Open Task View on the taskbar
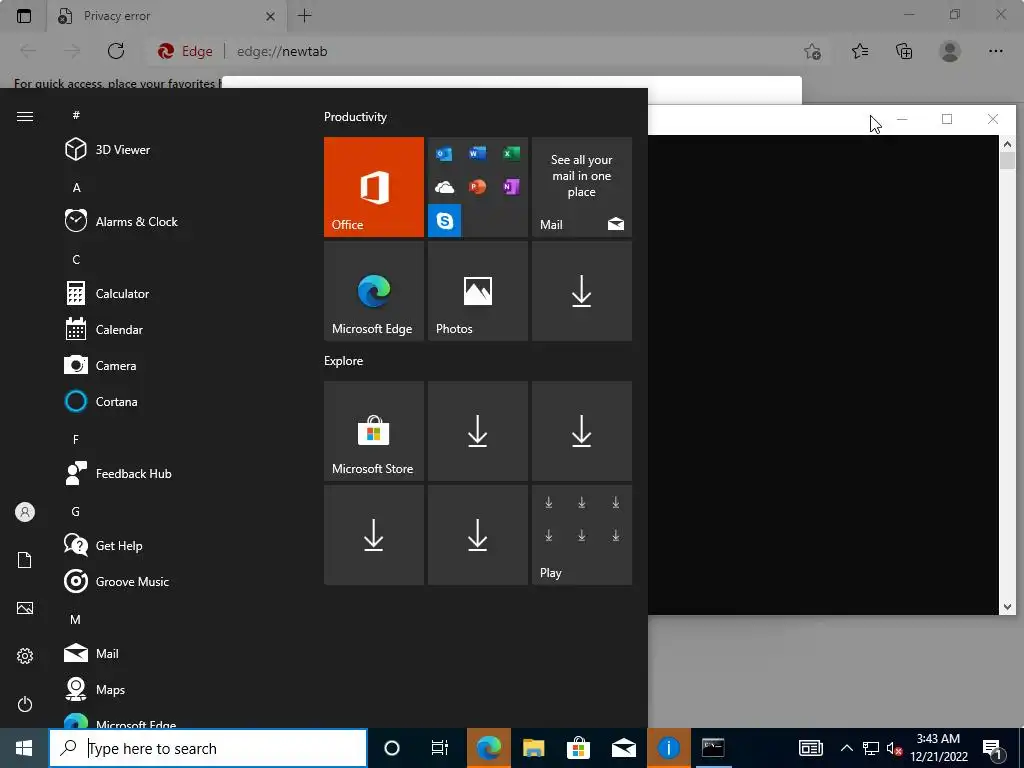Viewport: 1024px width, 768px height. [x=440, y=748]
